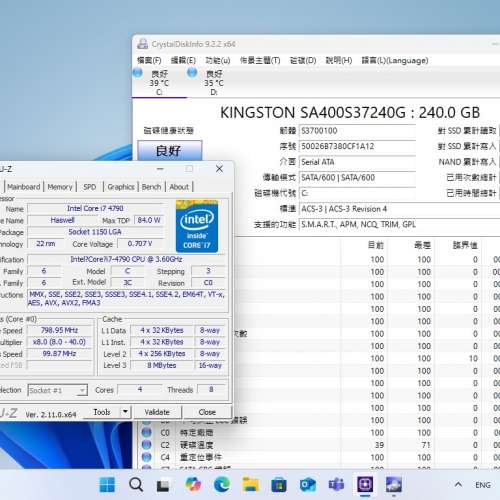Switch to CrystalDiskInfo via its taskbar icon
The image size is (500, 500).
[394, 485]
